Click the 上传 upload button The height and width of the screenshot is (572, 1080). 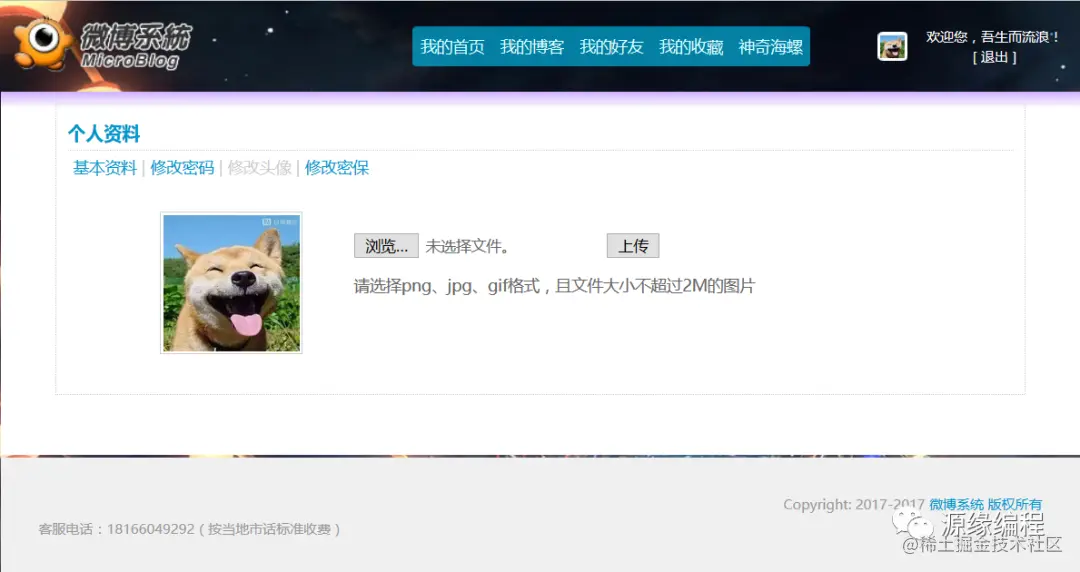click(x=633, y=246)
